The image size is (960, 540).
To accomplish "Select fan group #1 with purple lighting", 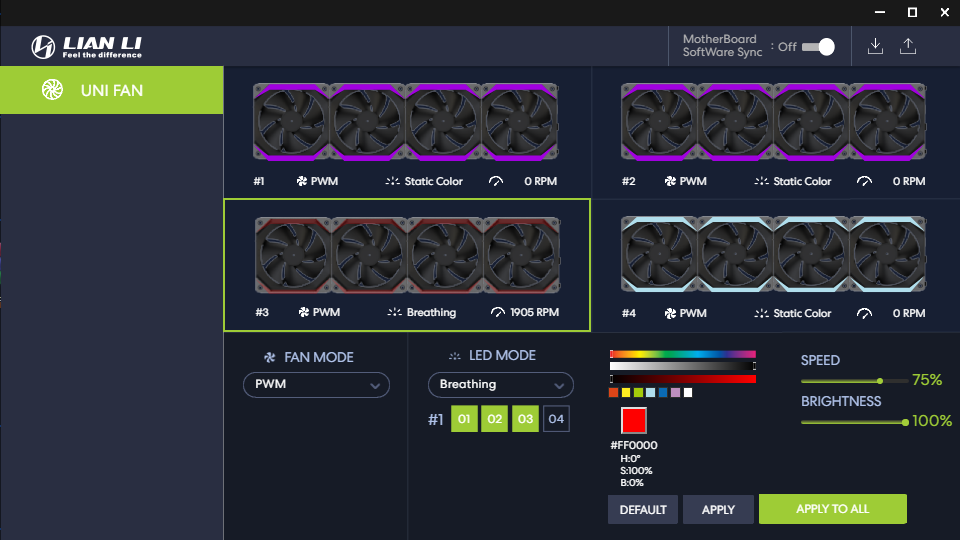I will (x=405, y=122).
